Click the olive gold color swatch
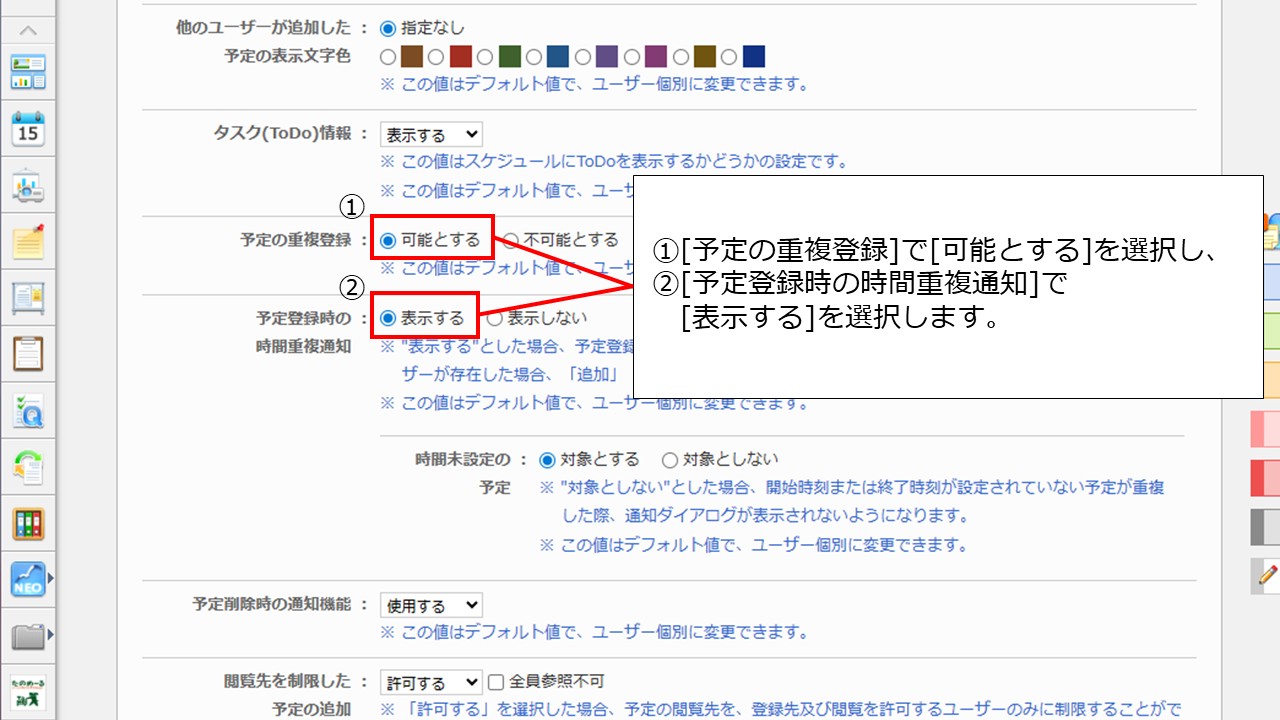 pyautogui.click(x=705, y=56)
